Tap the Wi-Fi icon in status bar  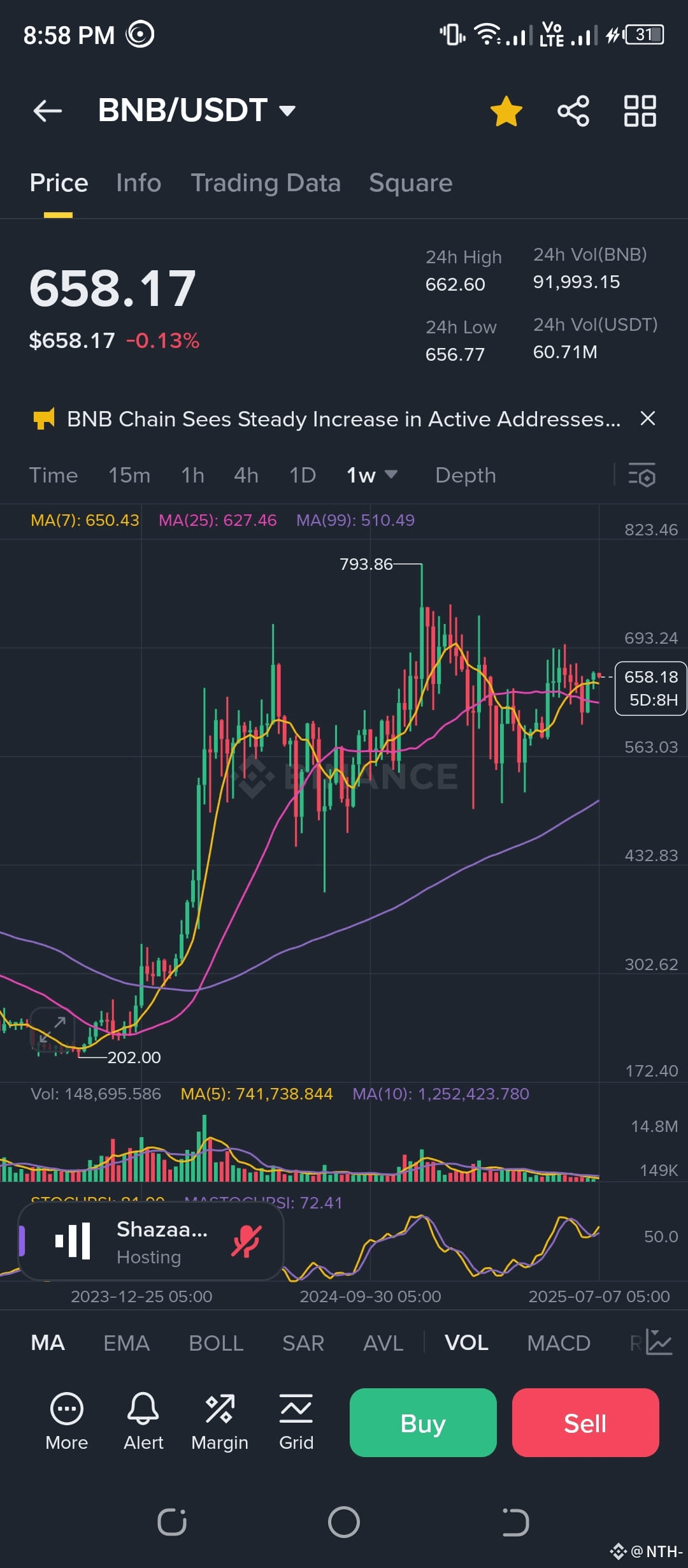pos(488,34)
